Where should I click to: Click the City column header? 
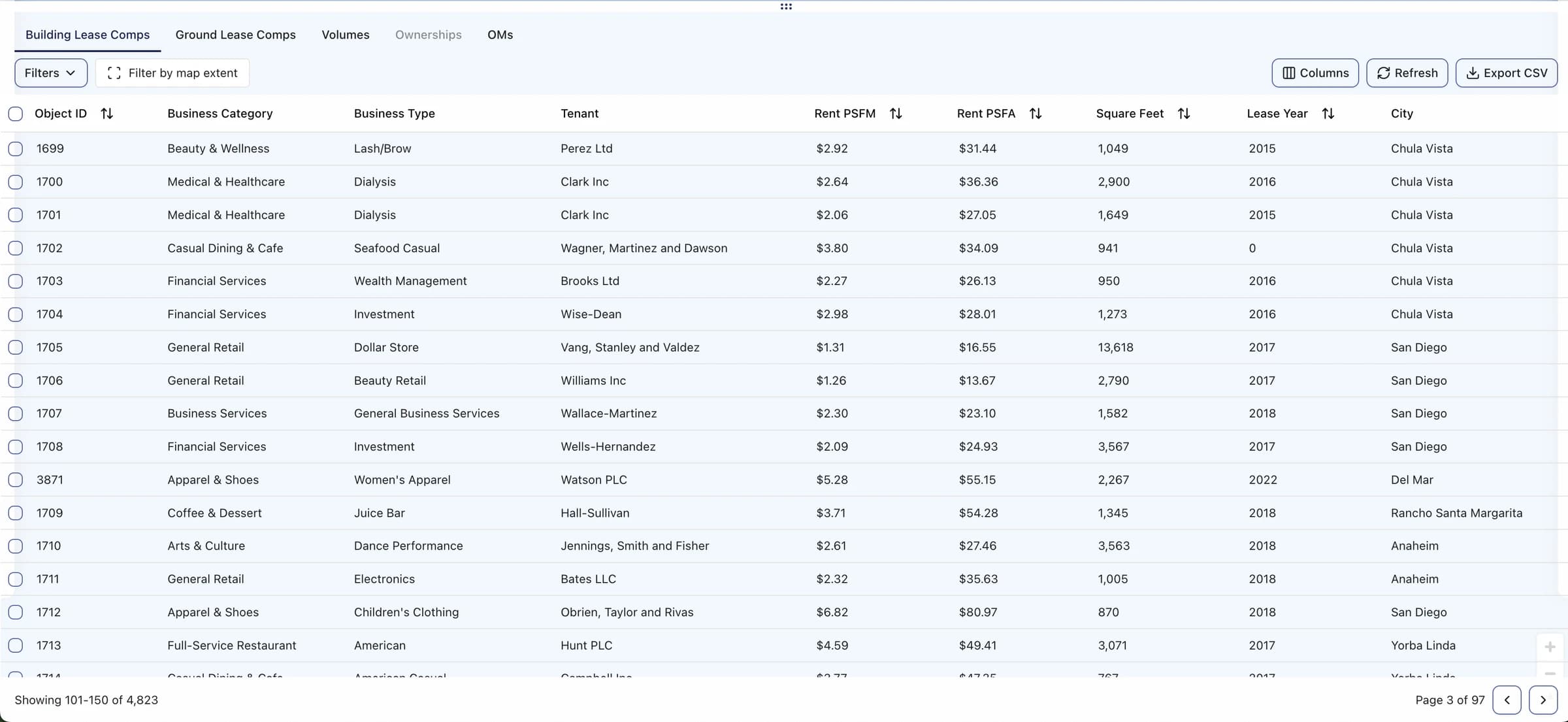click(x=1402, y=114)
